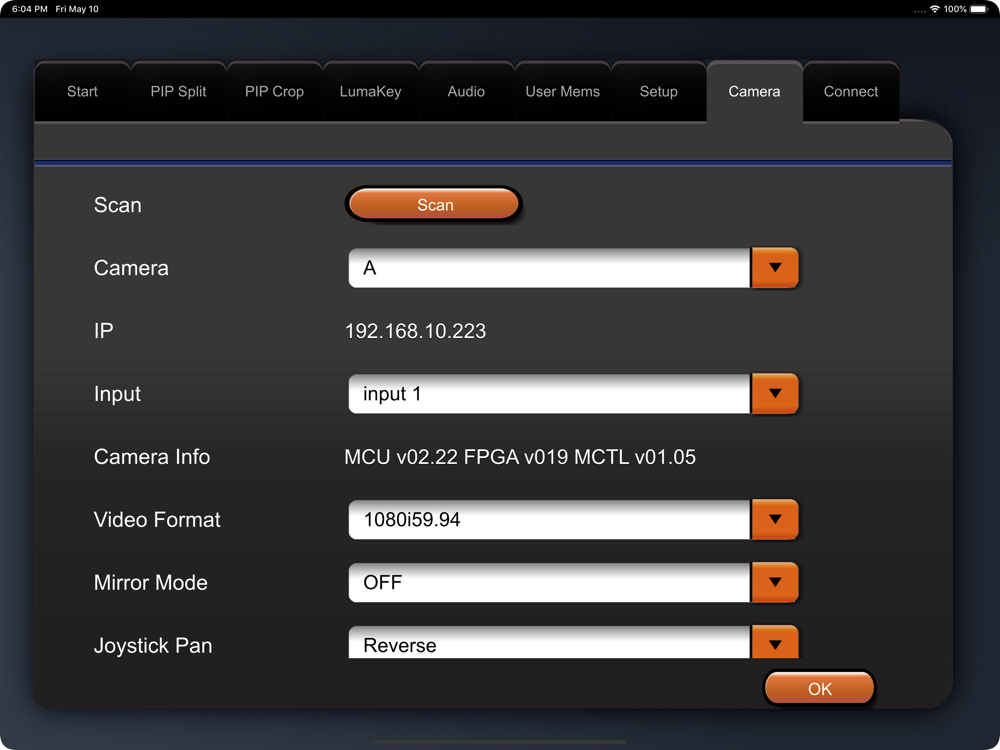Switch to the Audio tab
The width and height of the screenshot is (1000, 750).
tap(466, 92)
